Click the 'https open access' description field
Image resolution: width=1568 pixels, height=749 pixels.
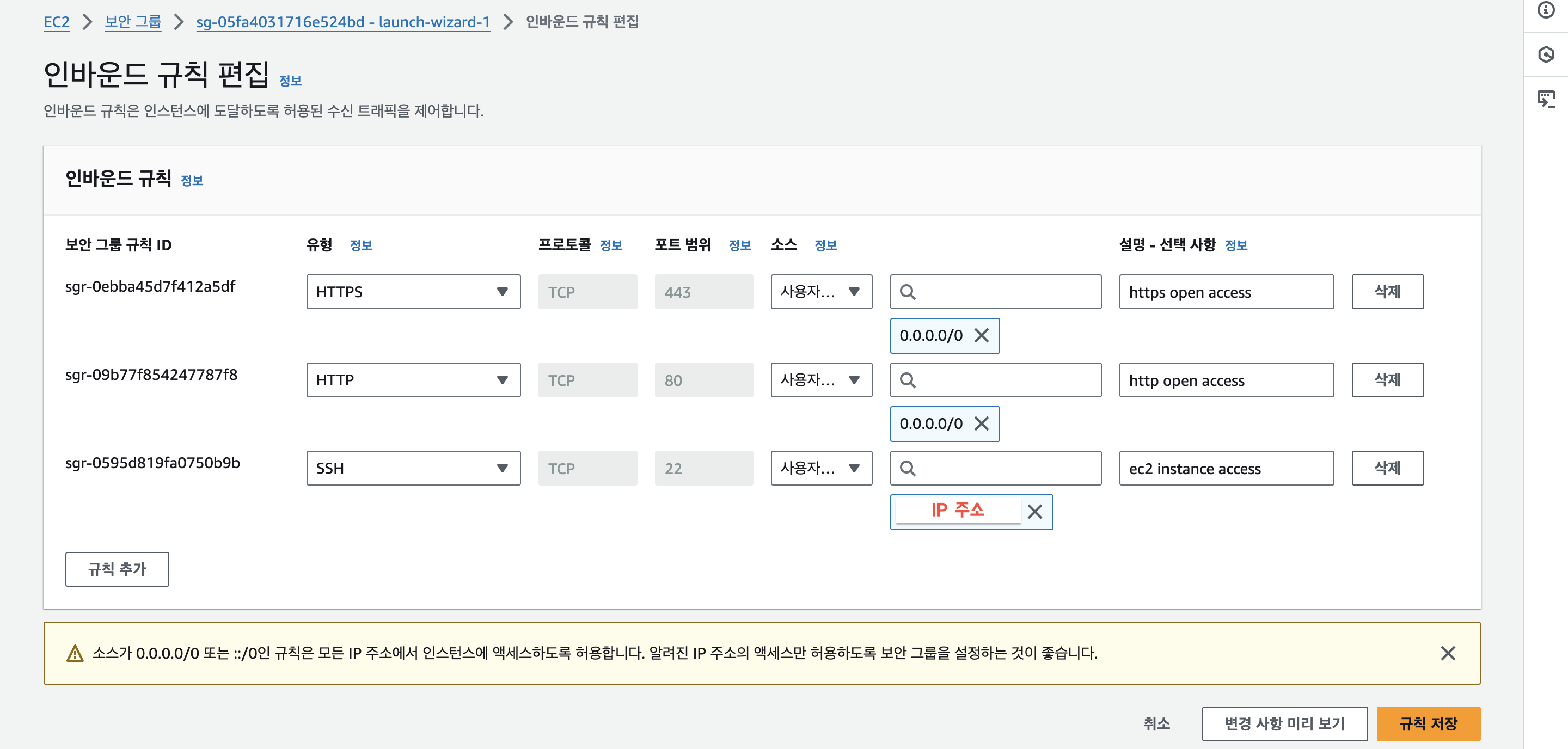coord(1226,292)
